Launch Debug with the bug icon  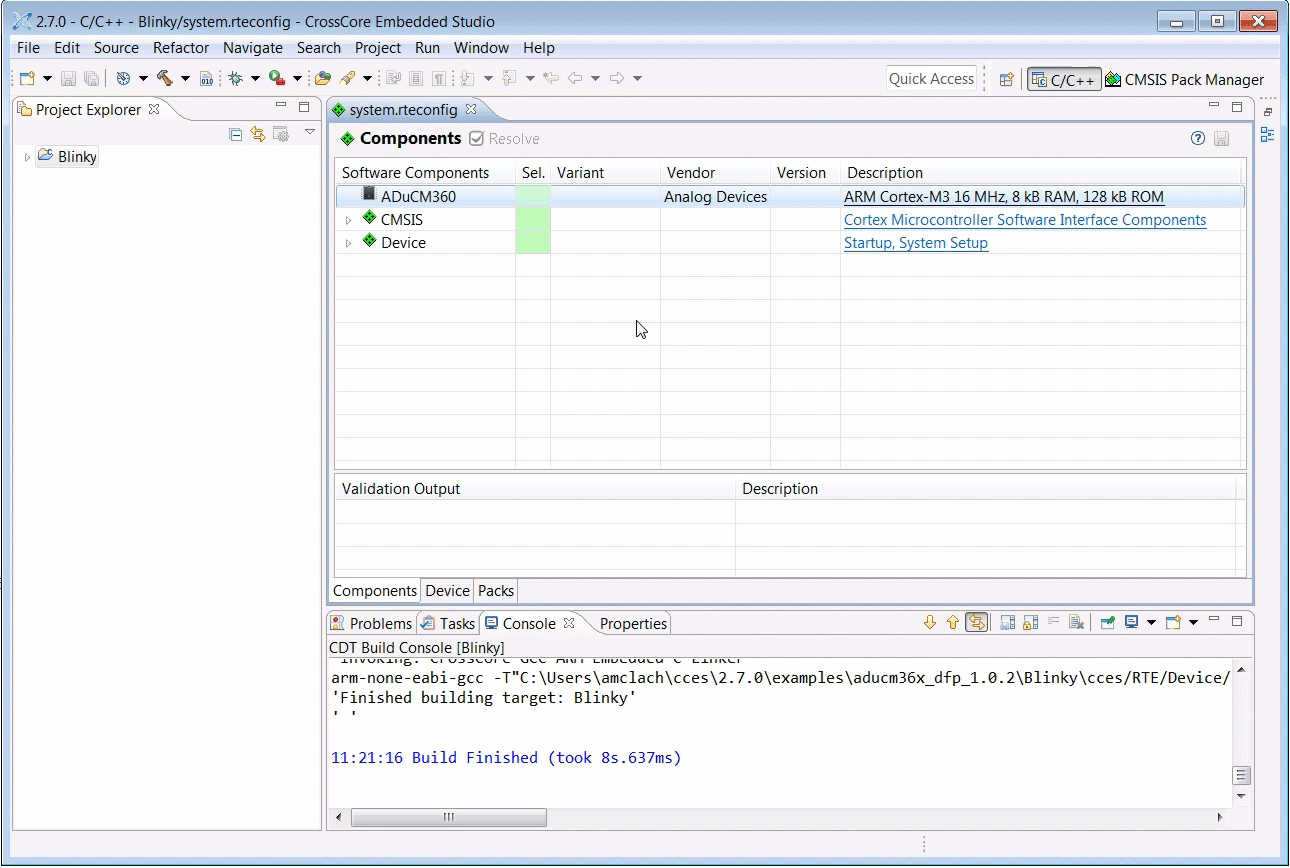[235, 78]
